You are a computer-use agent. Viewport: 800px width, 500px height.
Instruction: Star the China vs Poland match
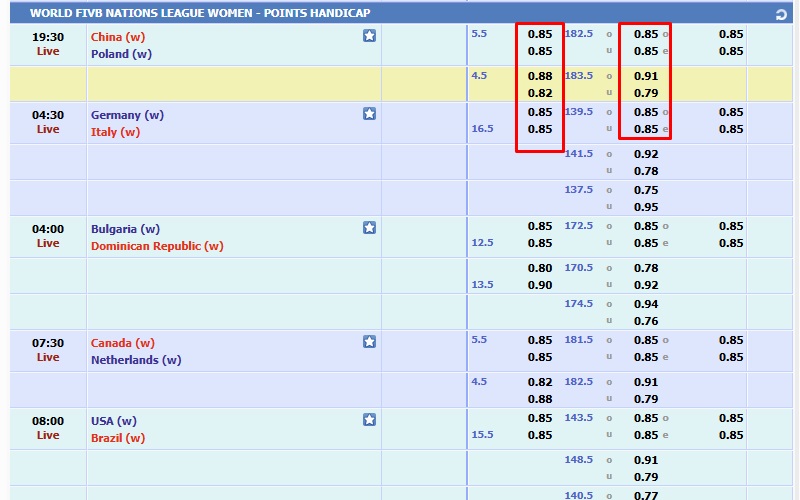[369, 36]
